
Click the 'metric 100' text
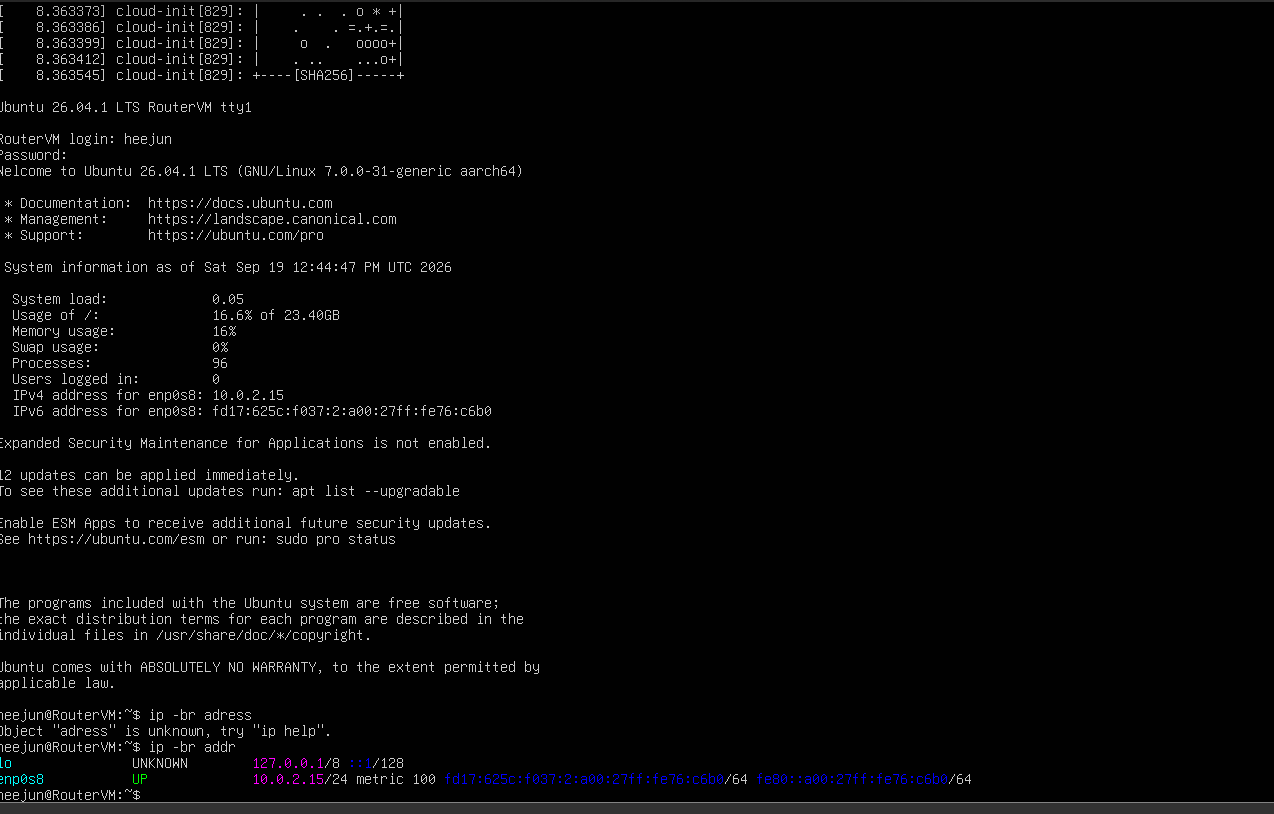point(396,779)
